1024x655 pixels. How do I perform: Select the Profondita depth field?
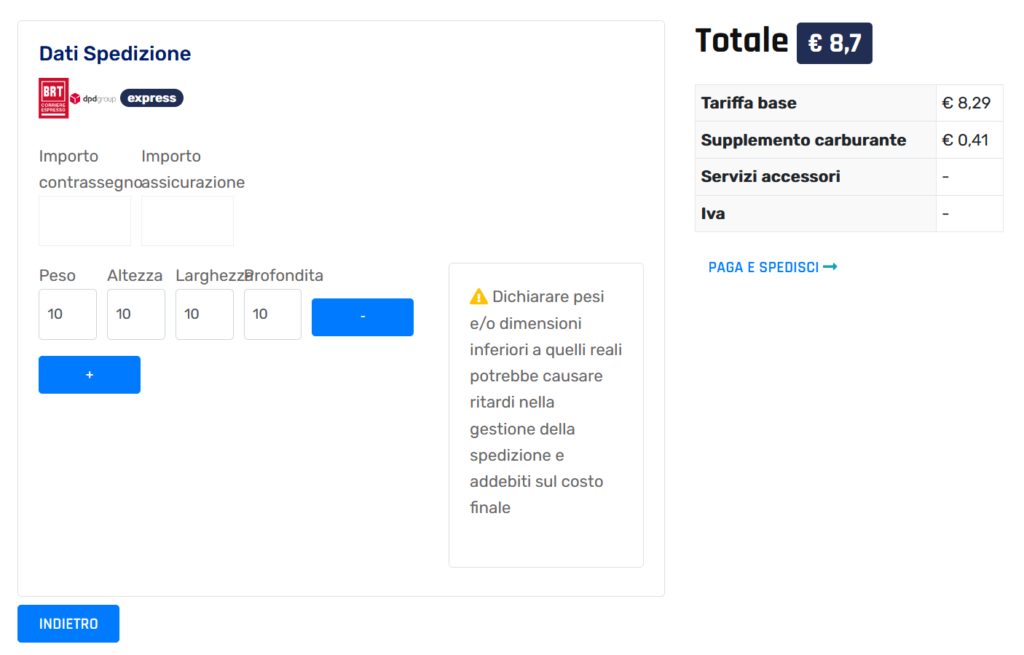pos(272,314)
